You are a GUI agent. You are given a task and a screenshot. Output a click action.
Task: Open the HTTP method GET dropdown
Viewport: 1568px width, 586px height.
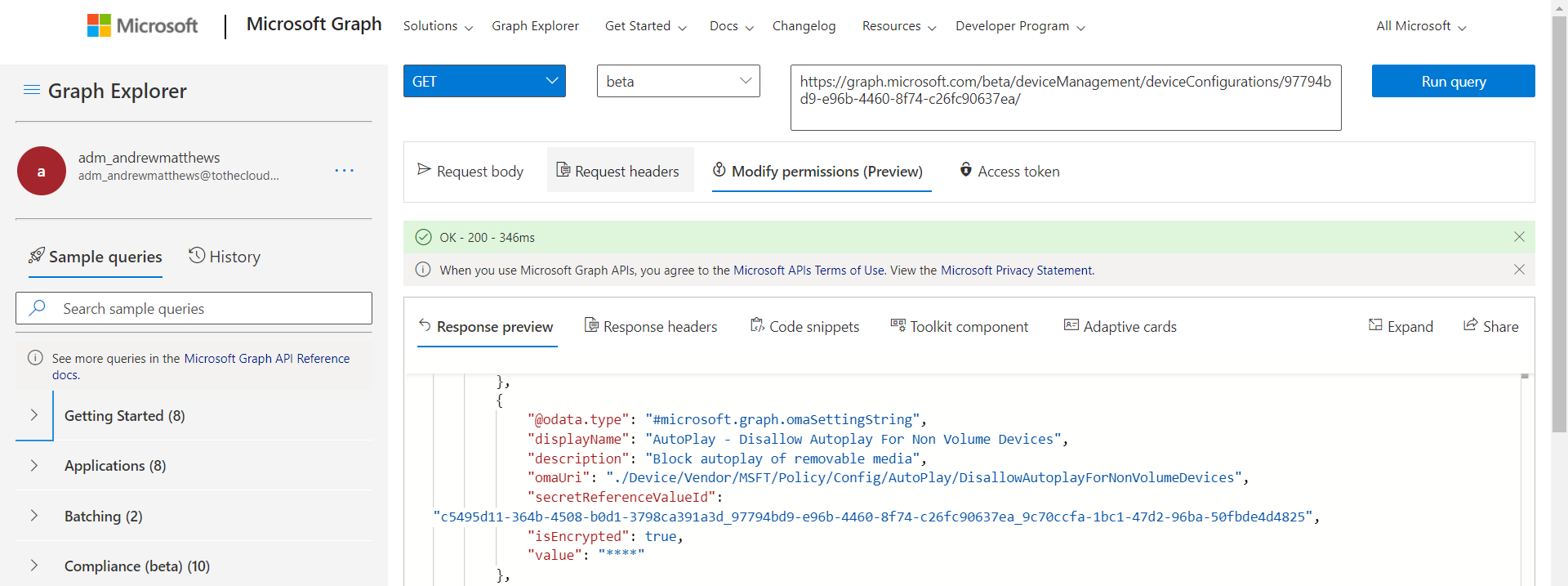click(484, 81)
